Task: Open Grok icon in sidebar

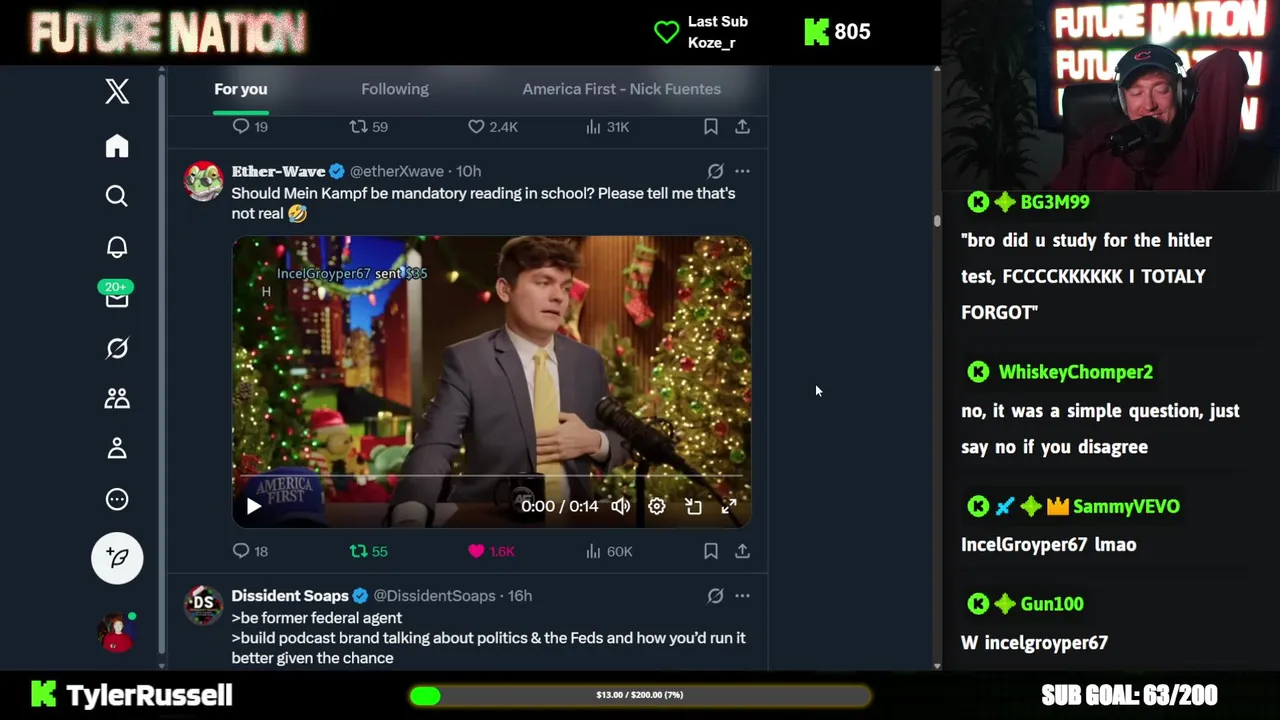Action: (x=117, y=348)
